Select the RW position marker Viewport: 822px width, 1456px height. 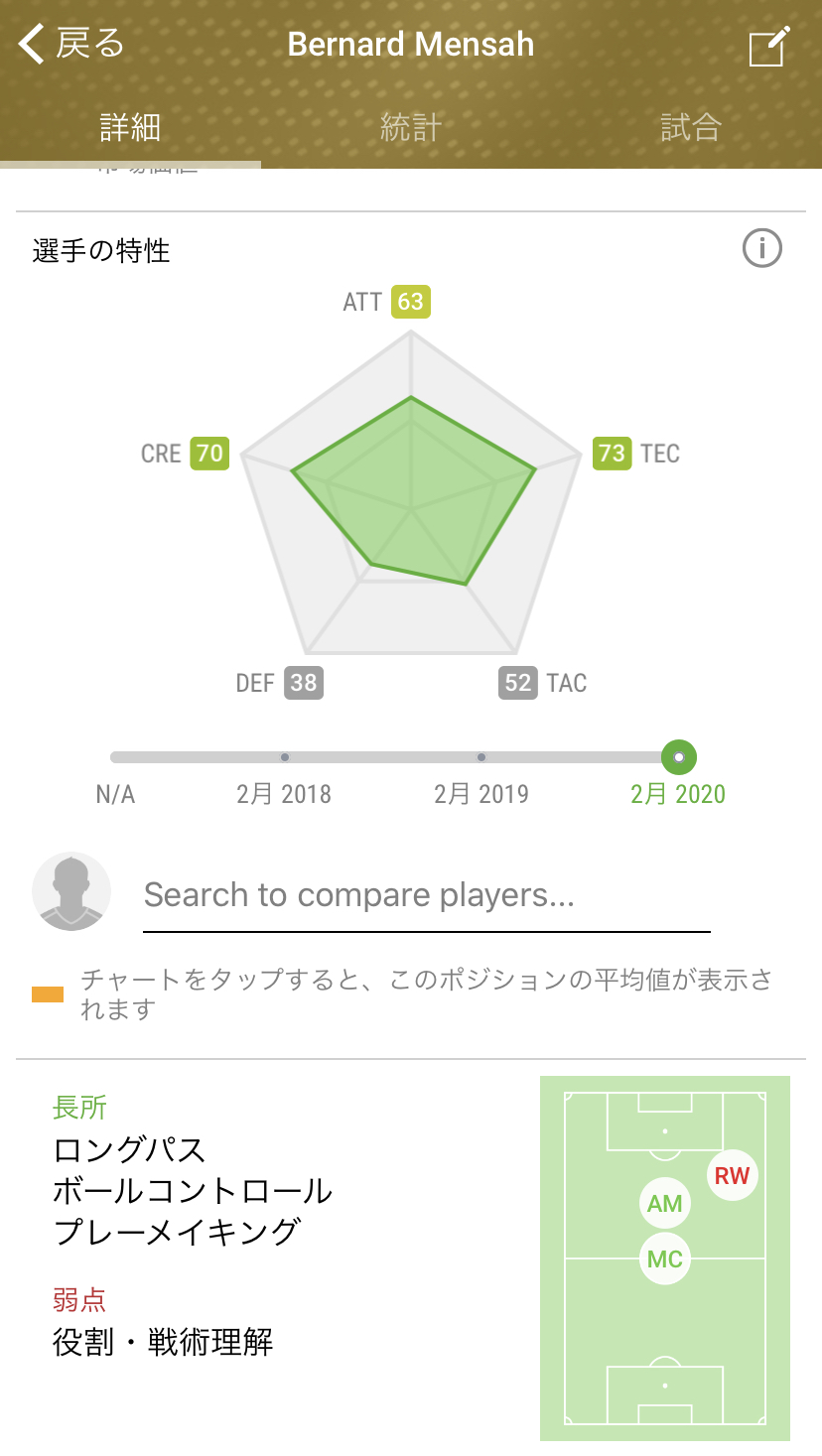[x=732, y=1176]
